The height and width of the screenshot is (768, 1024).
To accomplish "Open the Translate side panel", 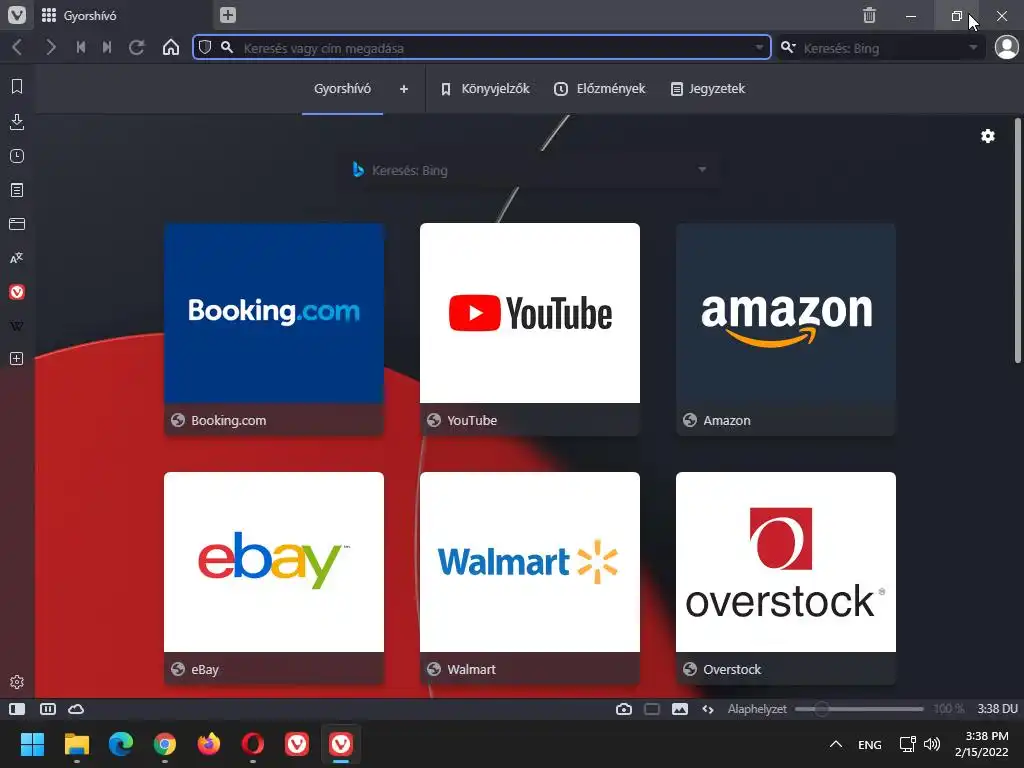I will pyautogui.click(x=17, y=258).
